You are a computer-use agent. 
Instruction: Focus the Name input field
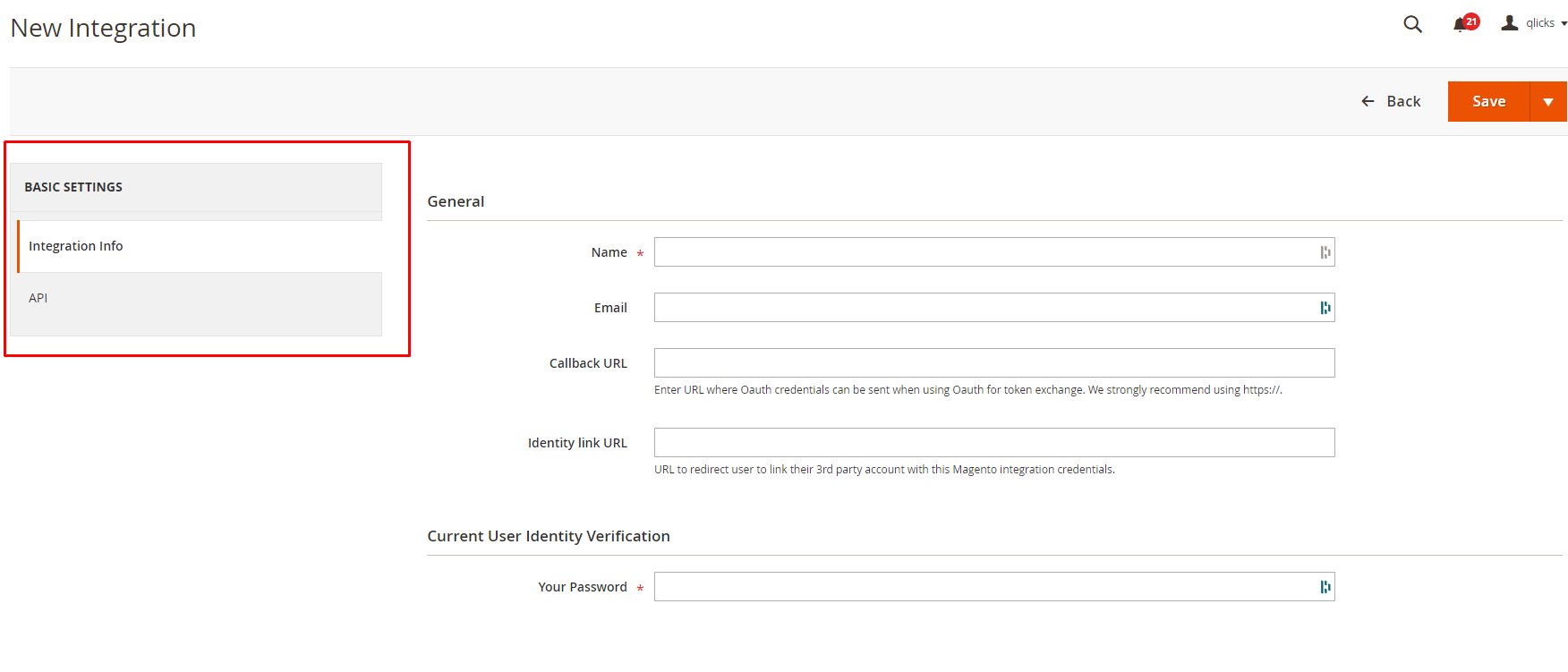(x=984, y=252)
